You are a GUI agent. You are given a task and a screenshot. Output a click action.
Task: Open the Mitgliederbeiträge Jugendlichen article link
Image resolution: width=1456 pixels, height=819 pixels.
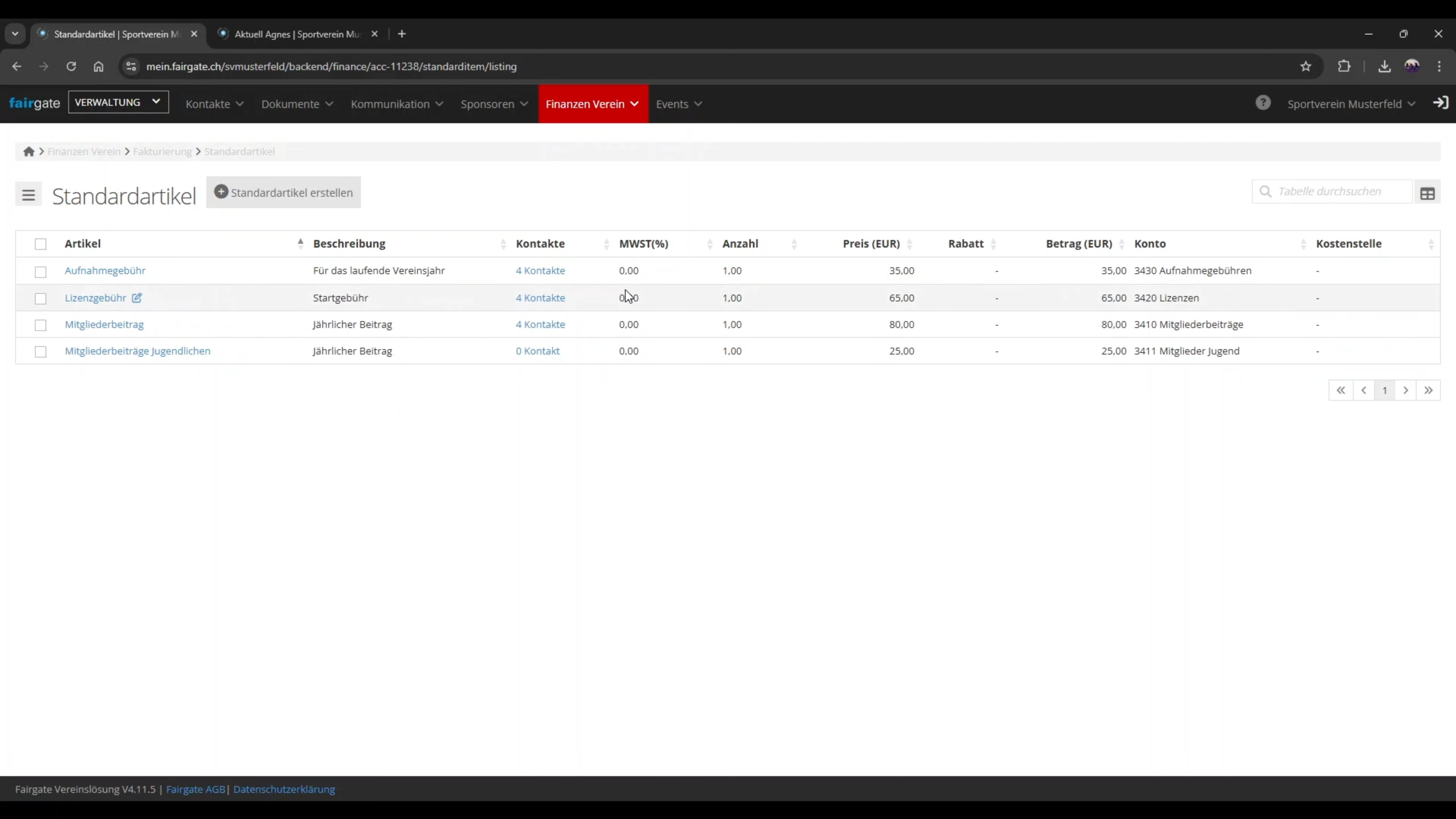[x=137, y=351]
